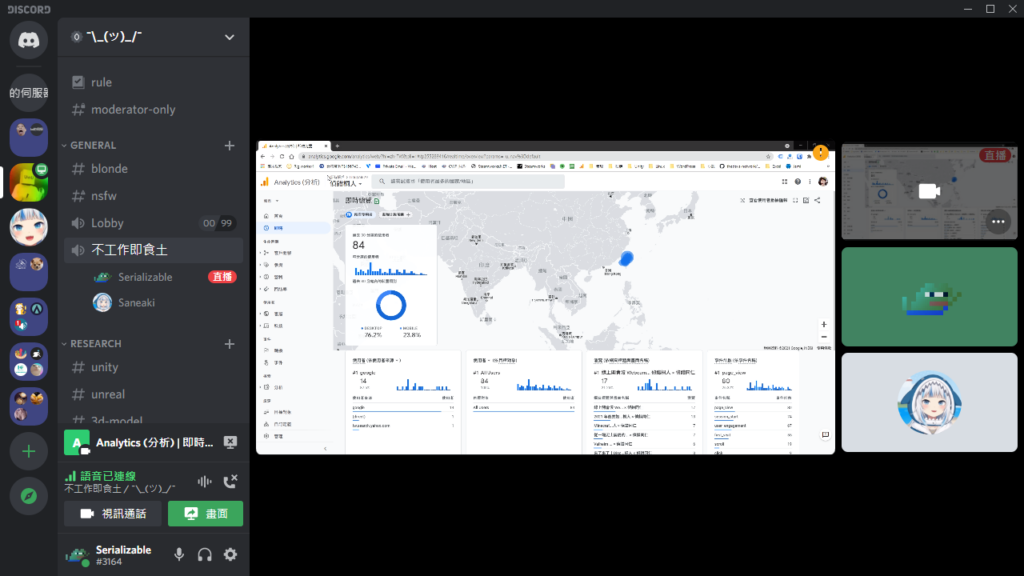Select the Gawr Gura avatar participant tile

coord(929,402)
